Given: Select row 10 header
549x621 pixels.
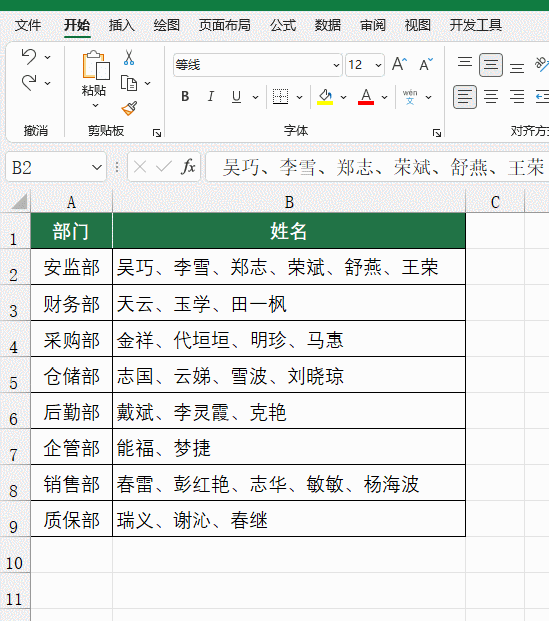Looking at the screenshot, I should click(15, 555).
